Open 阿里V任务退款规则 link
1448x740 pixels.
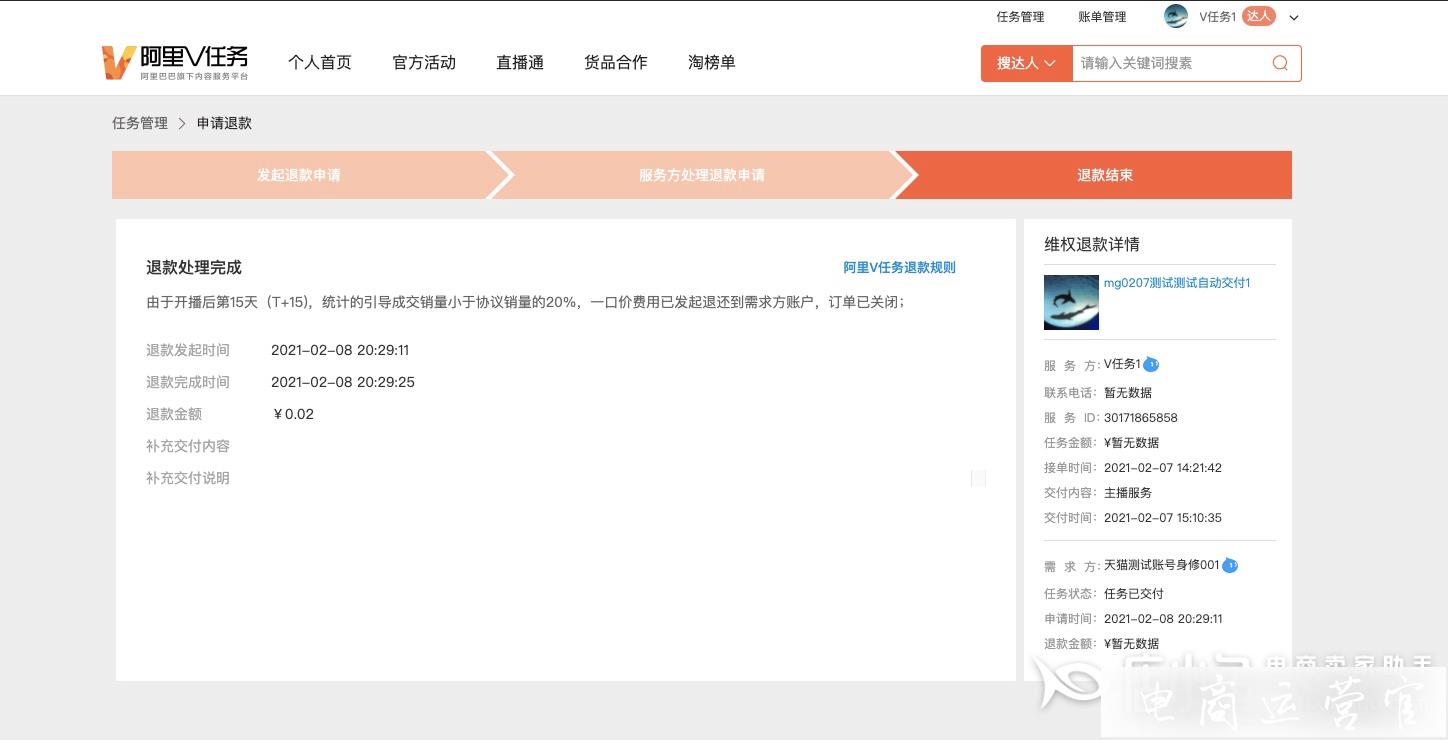[899, 267]
